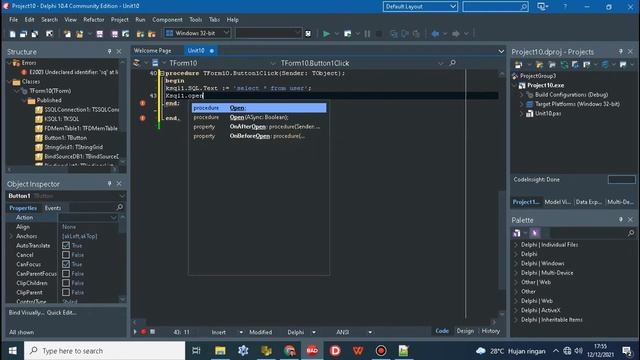Click the Add File to Project icon
Screen dimensions: 640x360
(x=140, y=34)
